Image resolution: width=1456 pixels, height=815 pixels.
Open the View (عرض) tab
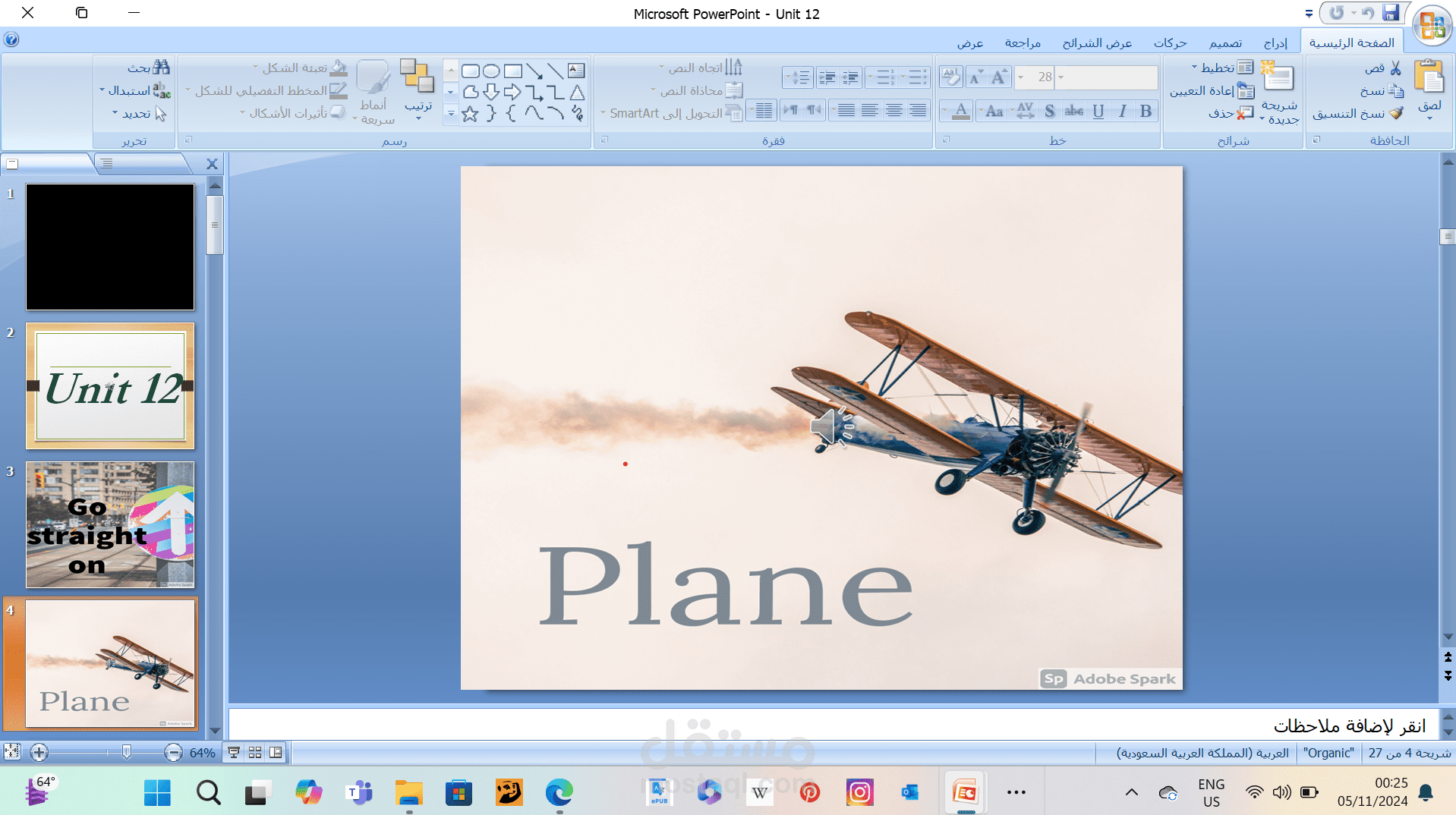pyautogui.click(x=970, y=42)
